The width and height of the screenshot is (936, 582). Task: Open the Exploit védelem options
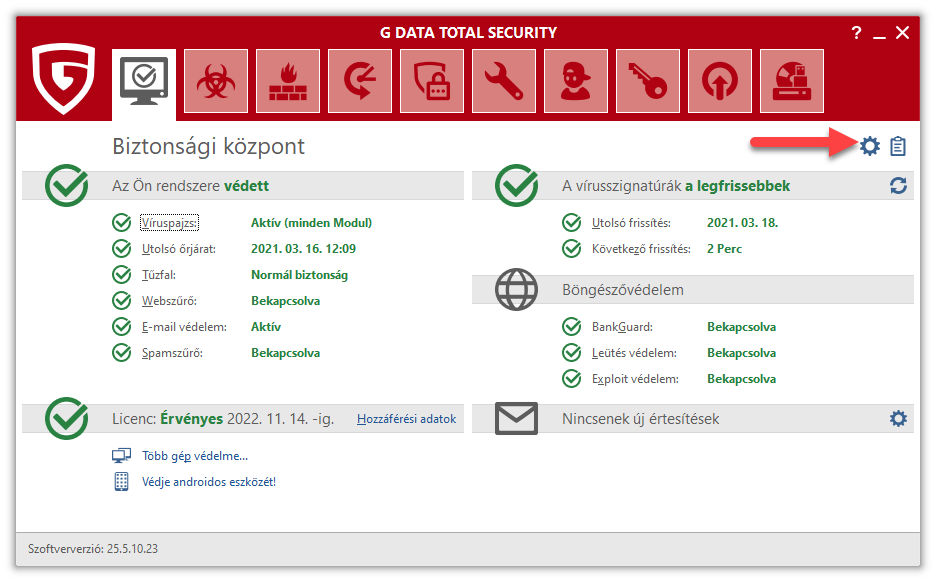tap(635, 379)
